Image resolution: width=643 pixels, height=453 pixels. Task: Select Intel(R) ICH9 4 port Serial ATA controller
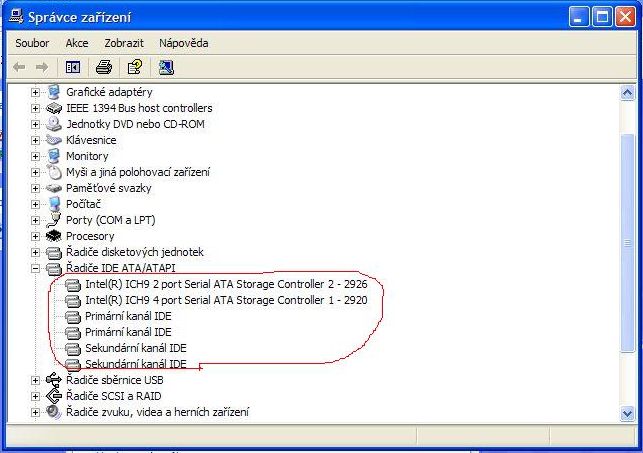click(226, 300)
